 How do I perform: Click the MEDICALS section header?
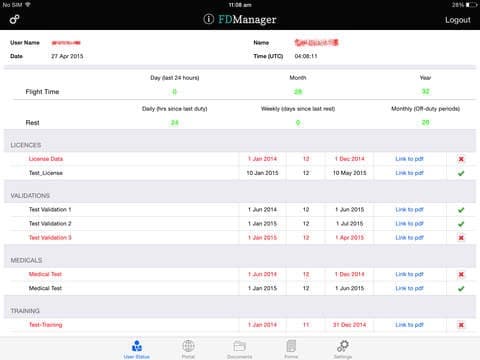pos(26,260)
